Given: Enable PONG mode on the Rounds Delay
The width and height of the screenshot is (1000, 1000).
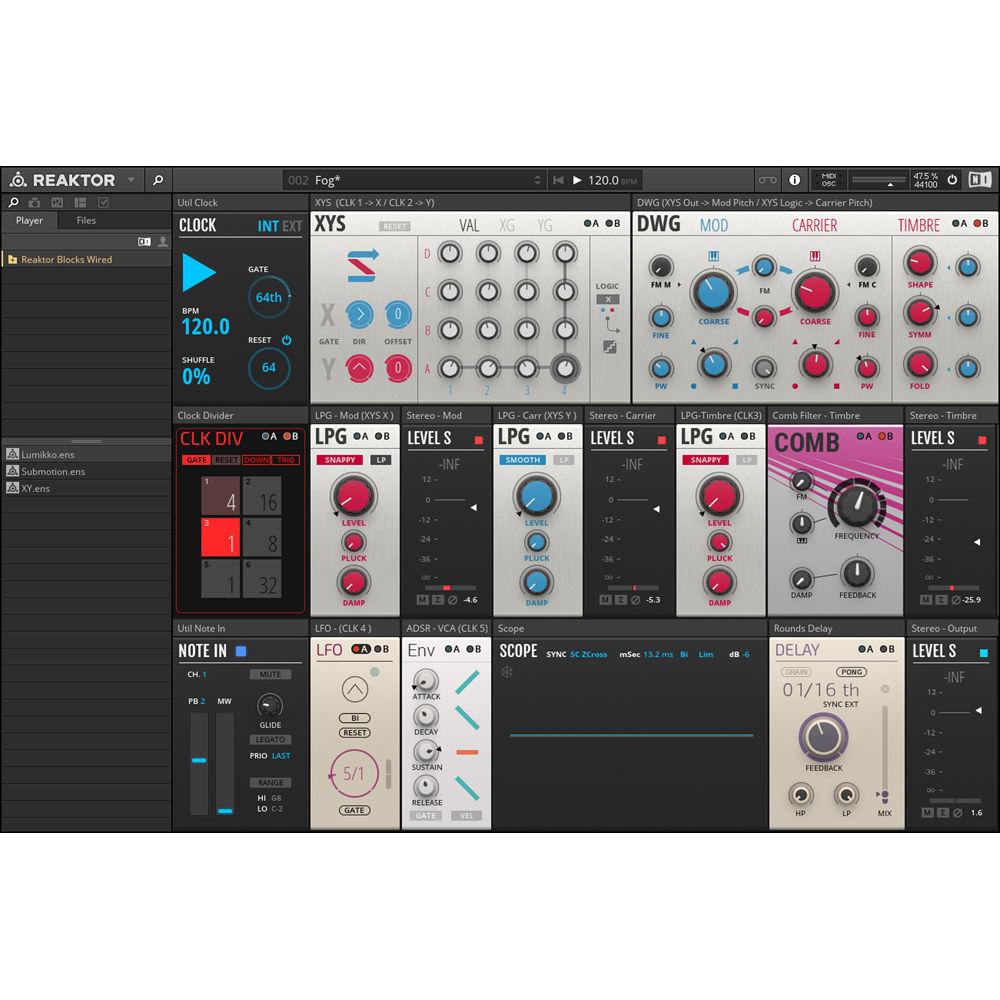Looking at the screenshot, I should click(x=851, y=672).
